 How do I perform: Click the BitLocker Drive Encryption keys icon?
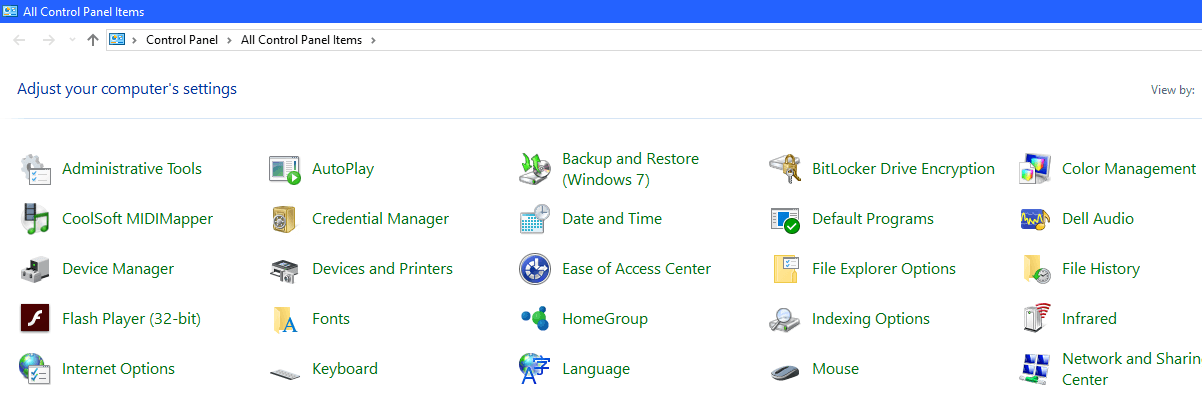pyautogui.click(x=785, y=169)
